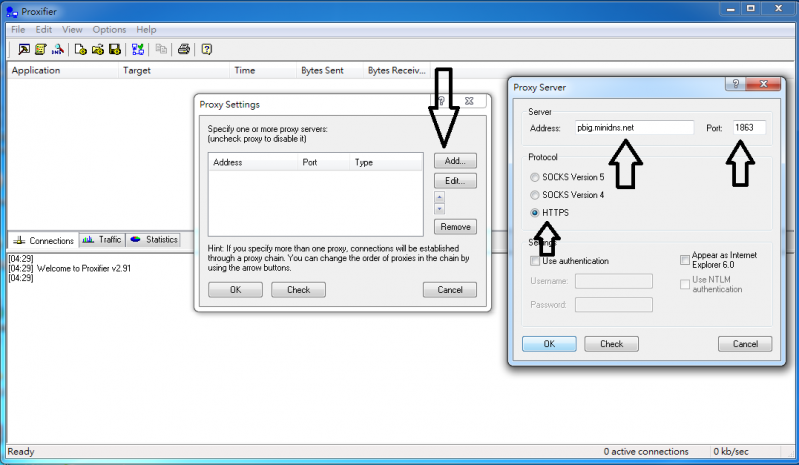Screen dimensions: 799x465
Task: Move proxy up in chain arrow
Action: coord(440,197)
